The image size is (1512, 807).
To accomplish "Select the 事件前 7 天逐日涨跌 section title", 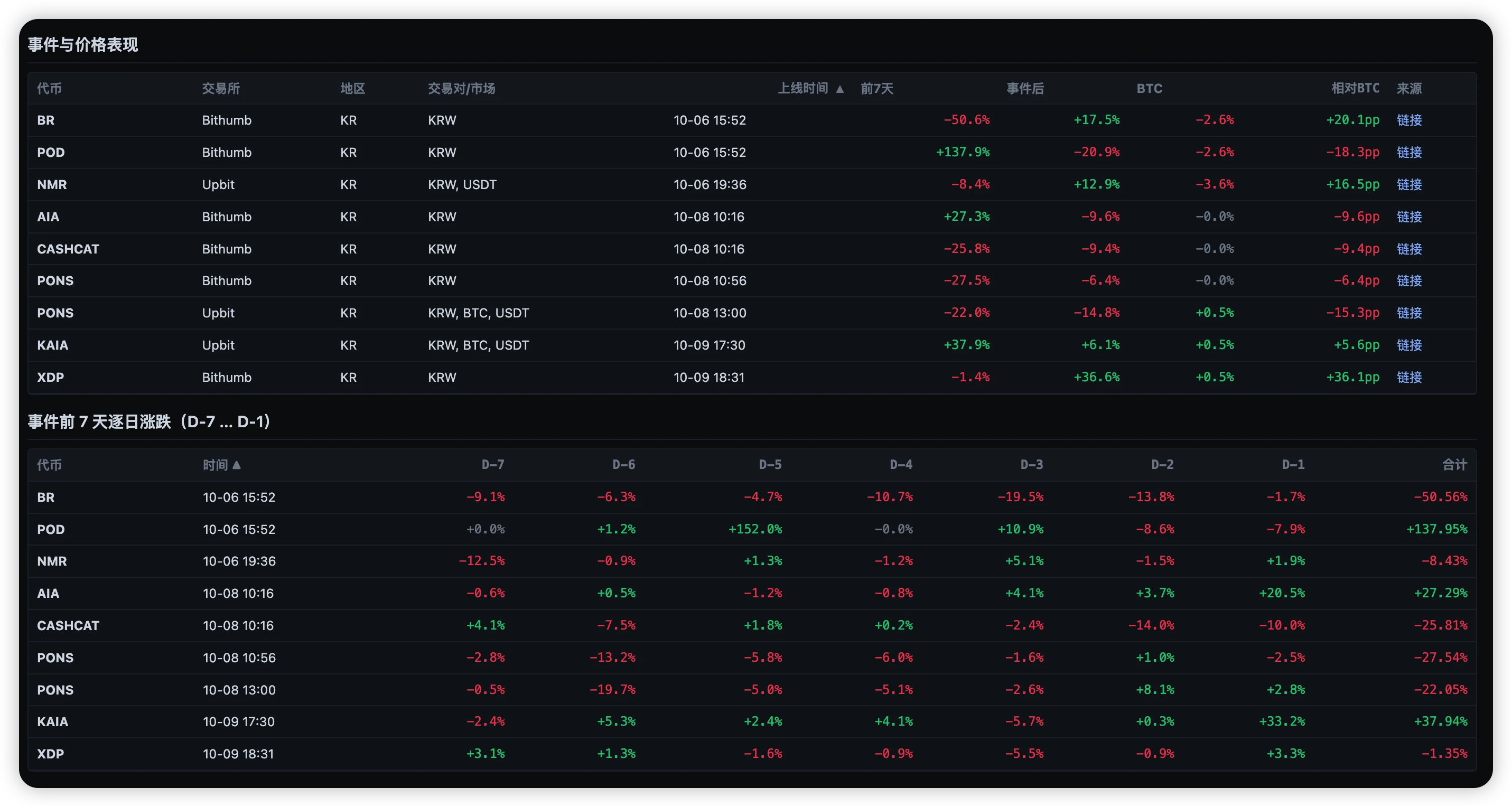I will tap(149, 421).
